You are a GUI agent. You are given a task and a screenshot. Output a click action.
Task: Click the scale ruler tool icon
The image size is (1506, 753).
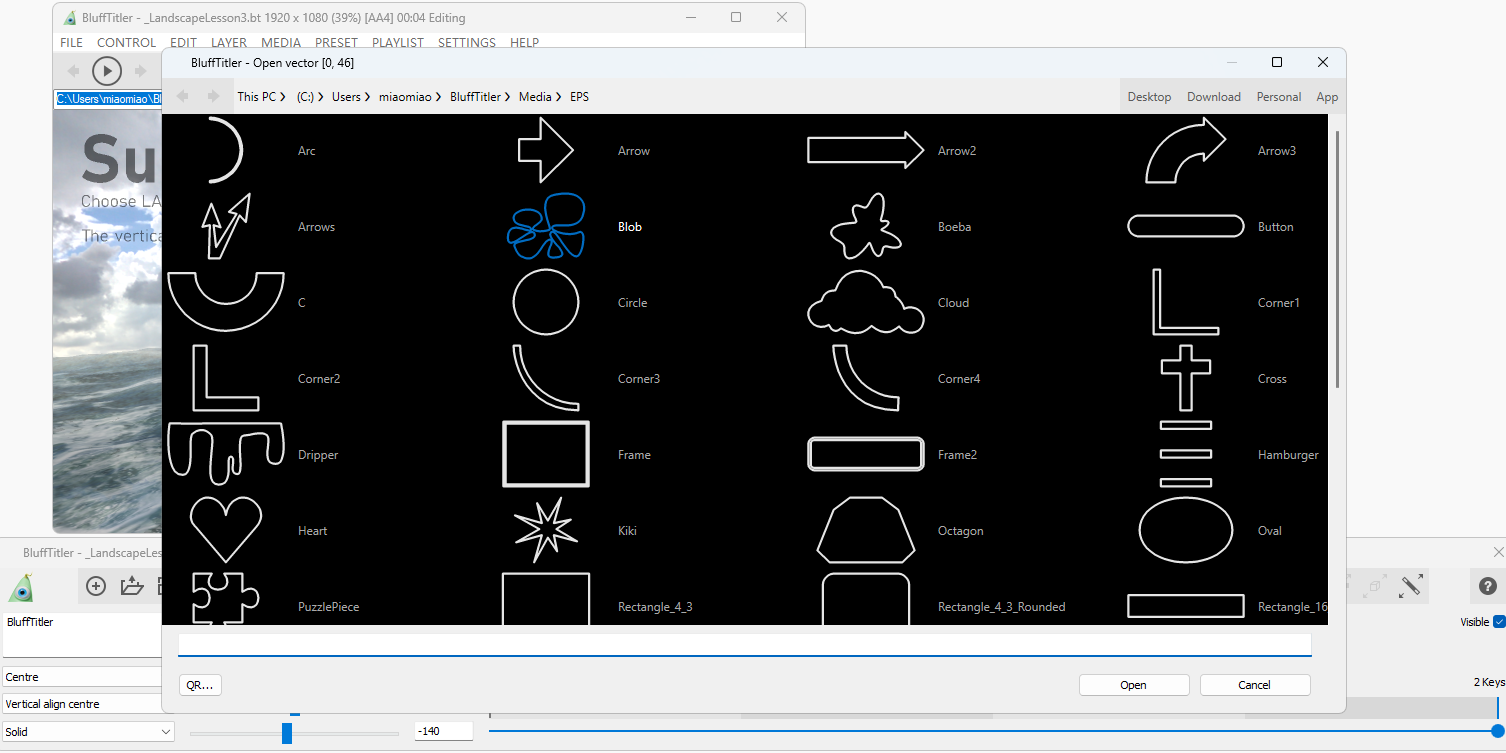pyautogui.click(x=1411, y=586)
